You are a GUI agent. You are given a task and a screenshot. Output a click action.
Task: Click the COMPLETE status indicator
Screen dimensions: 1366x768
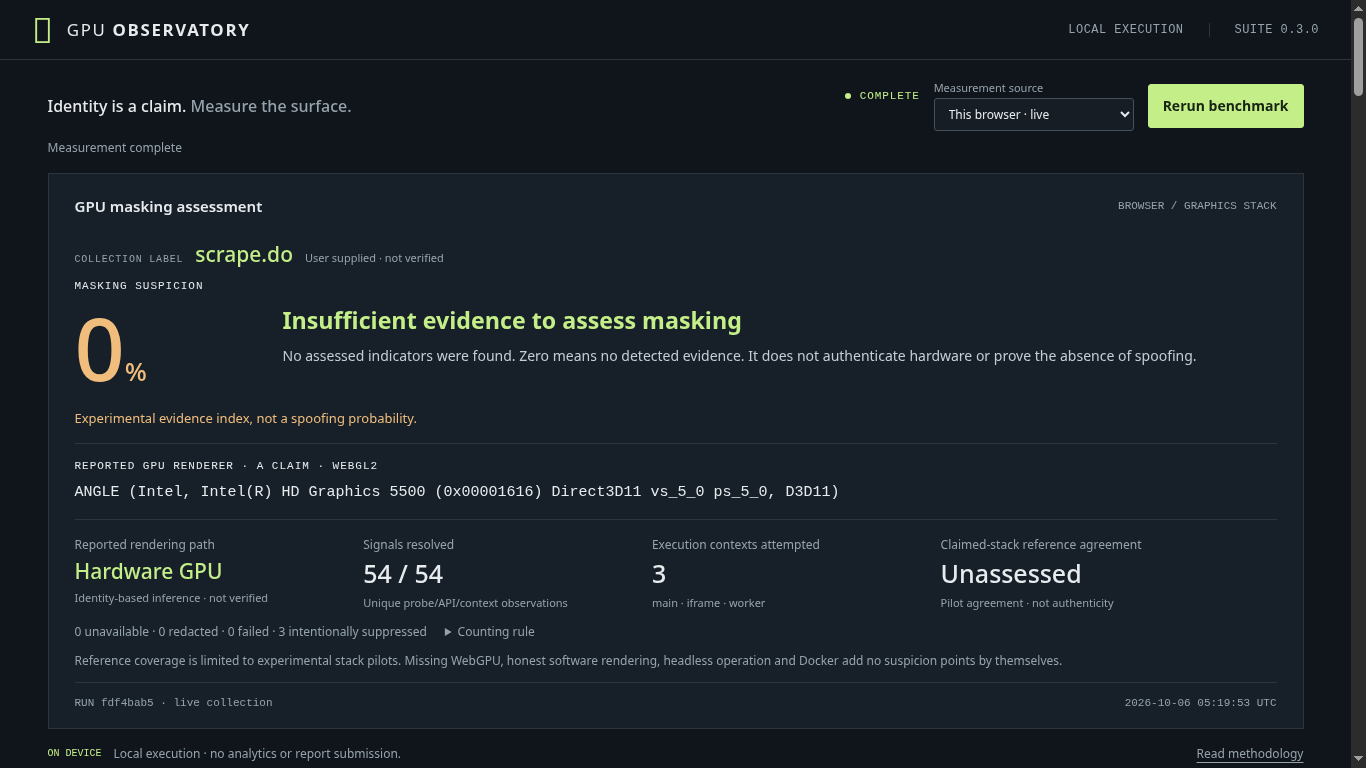[882, 96]
